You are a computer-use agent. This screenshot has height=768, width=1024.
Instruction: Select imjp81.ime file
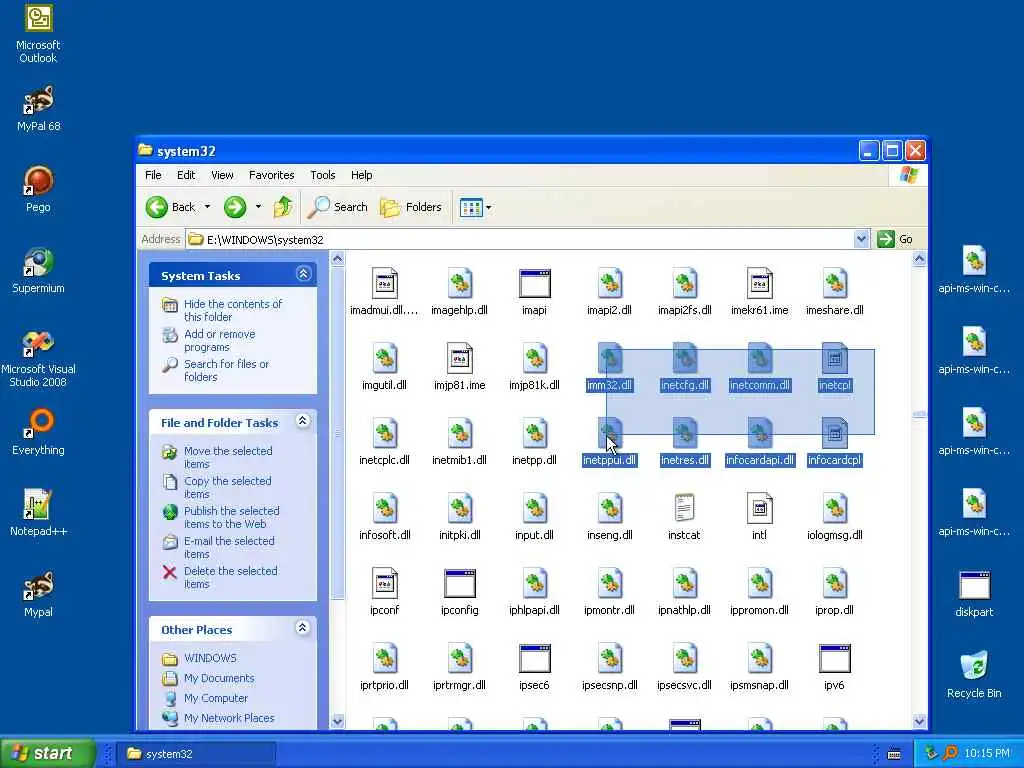tap(459, 367)
